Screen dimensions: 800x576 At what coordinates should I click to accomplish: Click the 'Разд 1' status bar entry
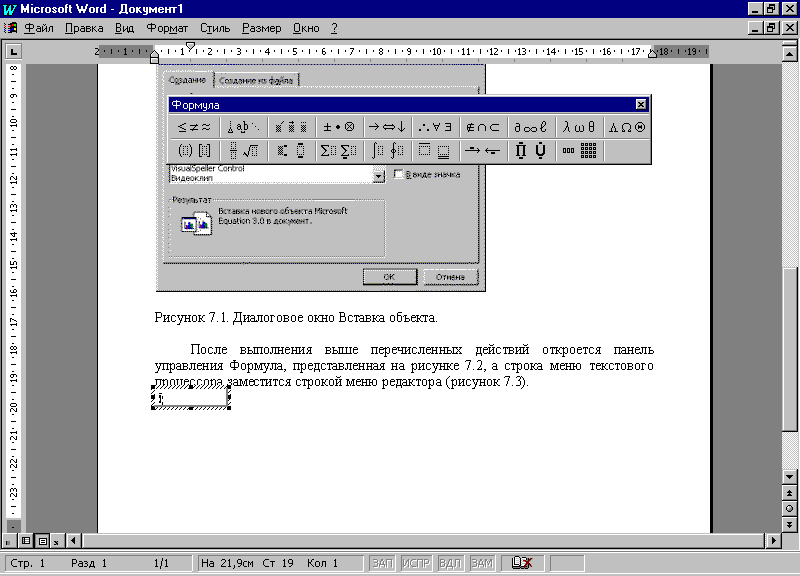tap(89, 563)
